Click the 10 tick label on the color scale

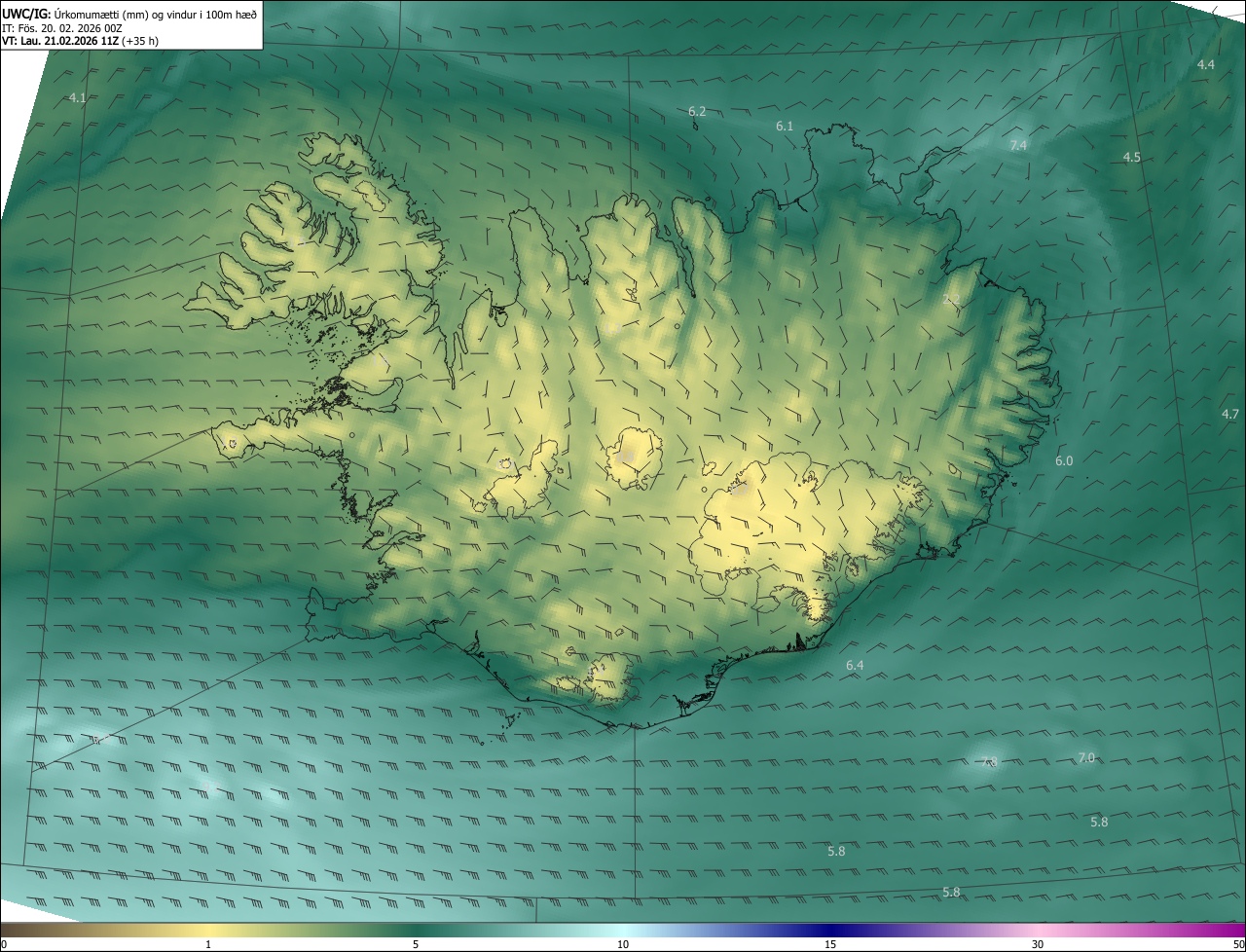click(623, 945)
